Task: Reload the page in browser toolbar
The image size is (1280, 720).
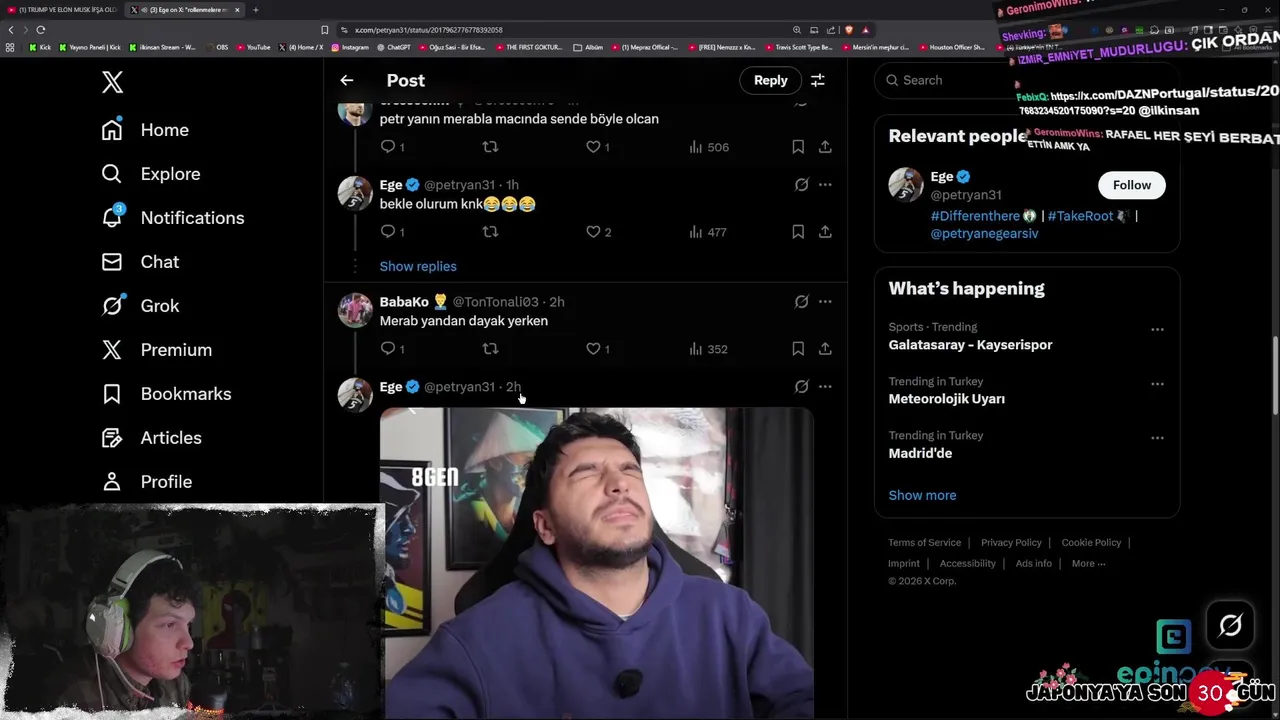Action: (41, 30)
